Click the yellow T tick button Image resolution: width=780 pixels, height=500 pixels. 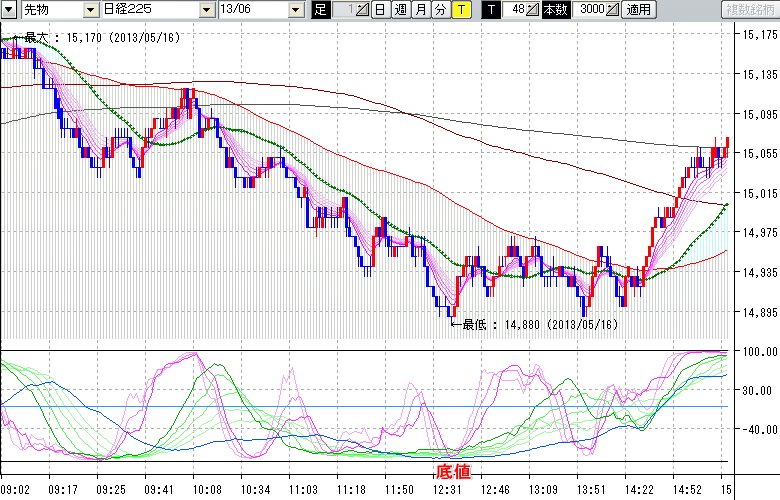coord(460,10)
